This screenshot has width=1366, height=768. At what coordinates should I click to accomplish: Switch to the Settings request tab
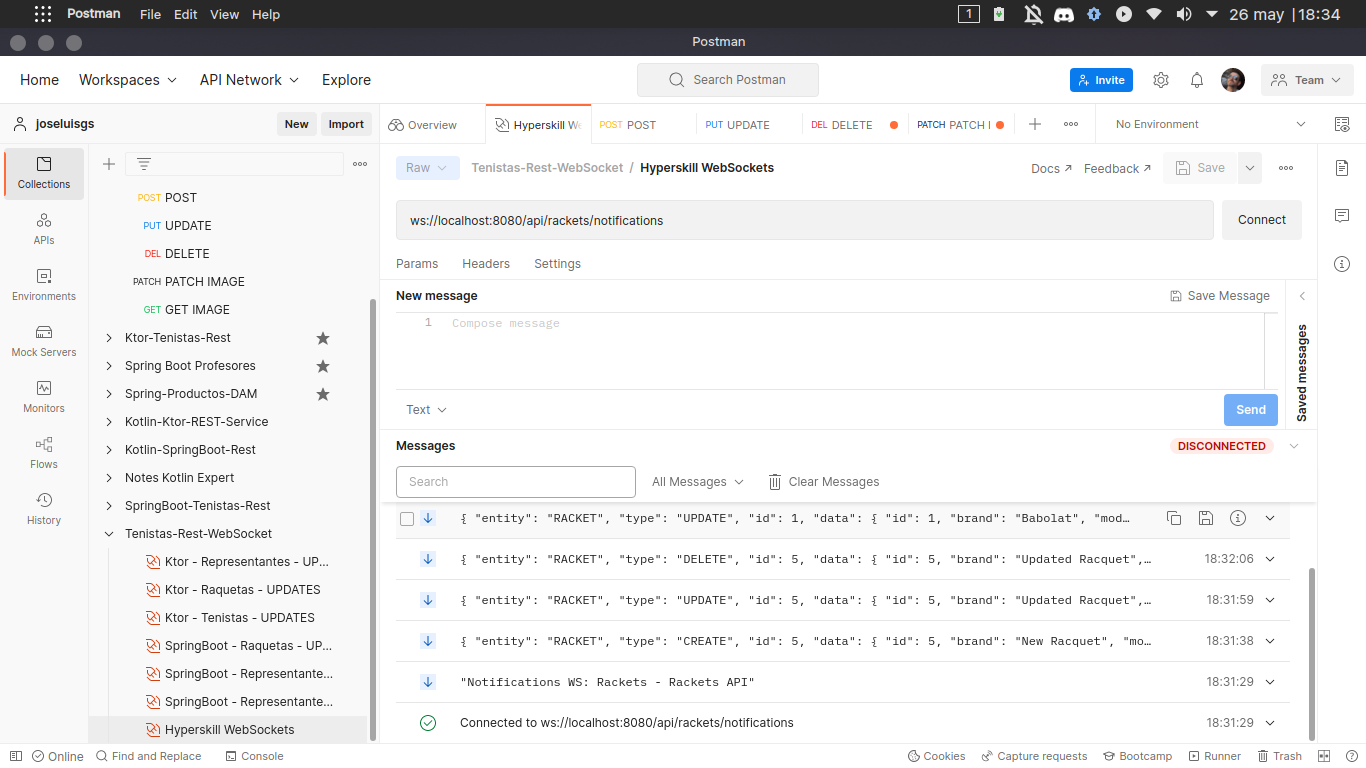(x=557, y=264)
